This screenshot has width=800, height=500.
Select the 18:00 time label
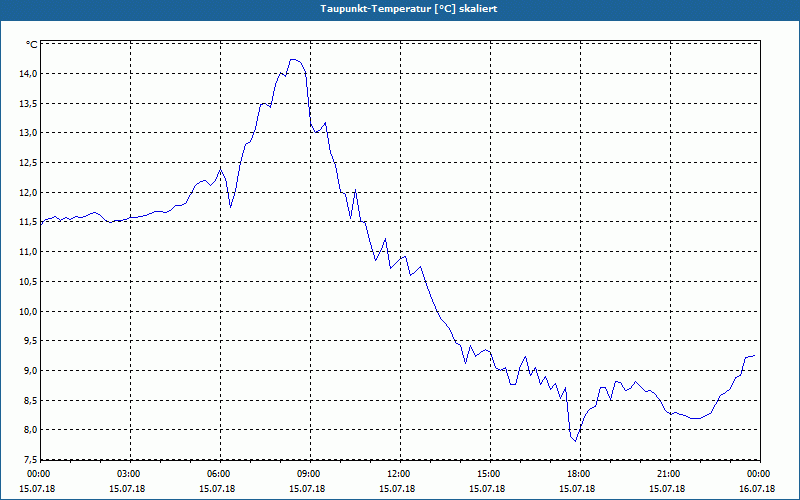(581, 474)
